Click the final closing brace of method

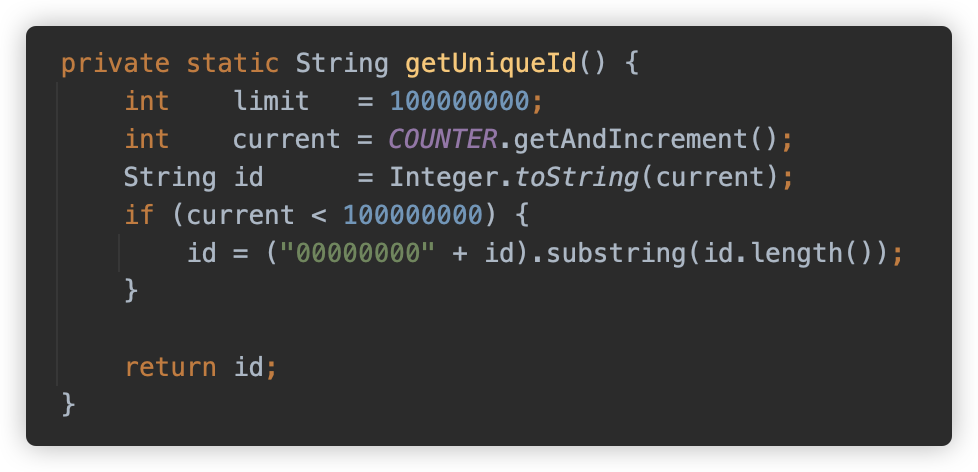point(69,405)
